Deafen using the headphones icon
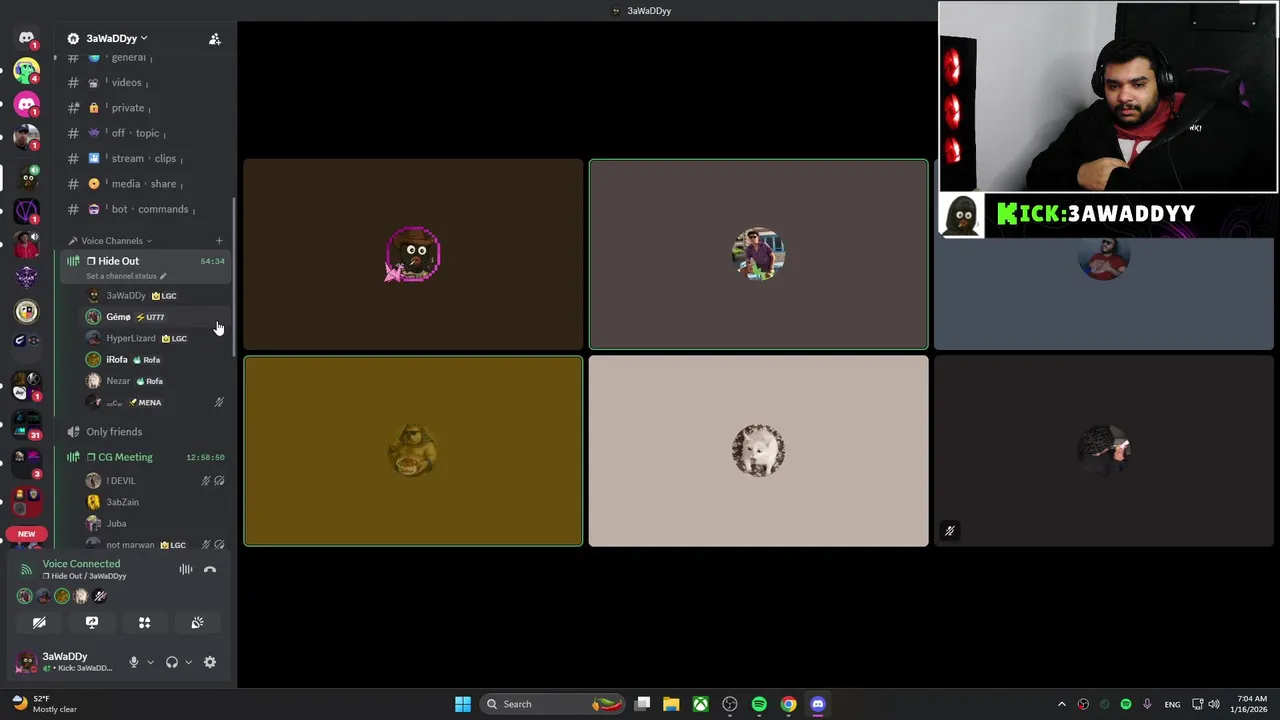Screen dimensions: 1280x720 [171, 662]
